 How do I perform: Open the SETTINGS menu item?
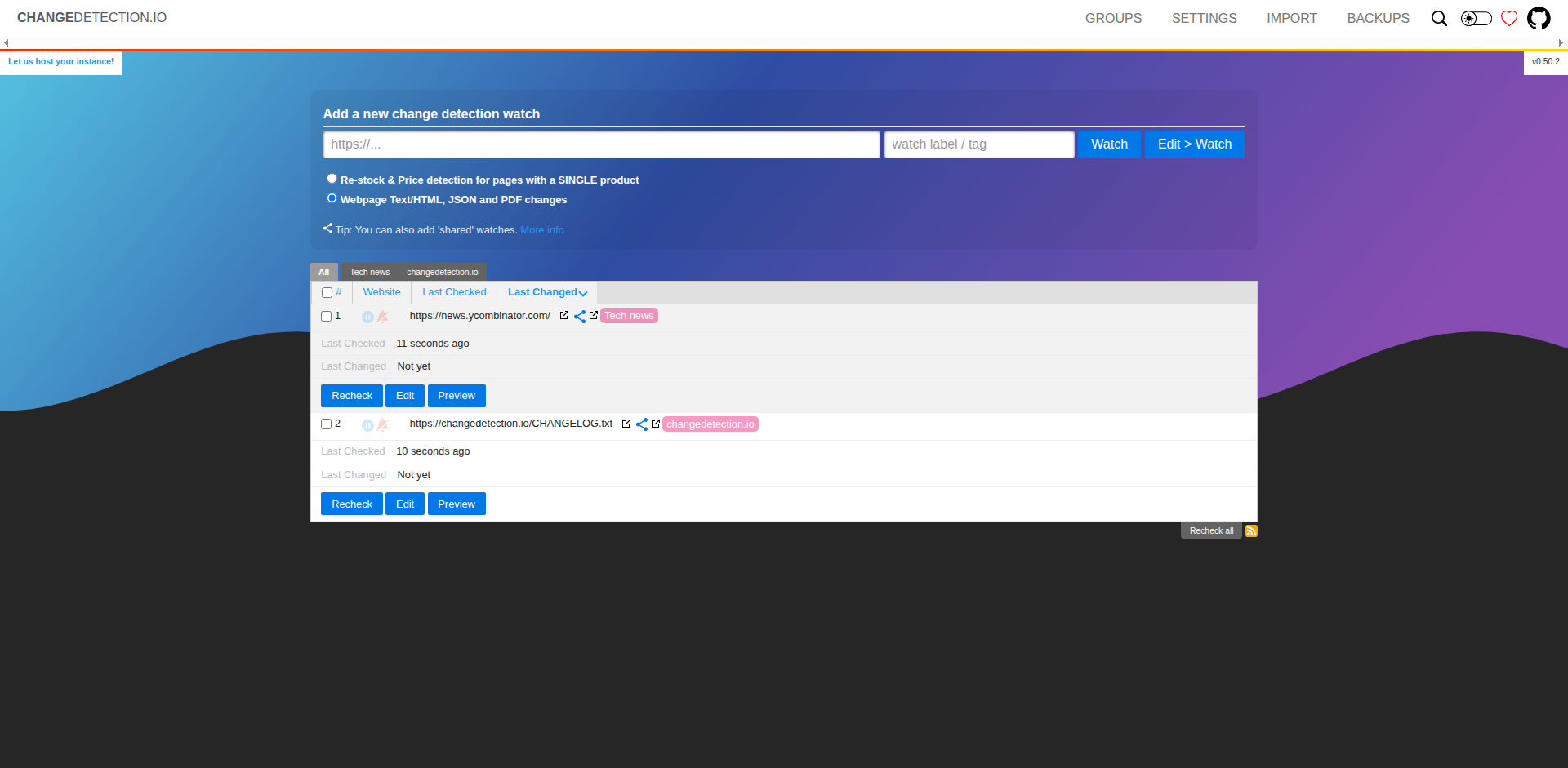point(1204,18)
